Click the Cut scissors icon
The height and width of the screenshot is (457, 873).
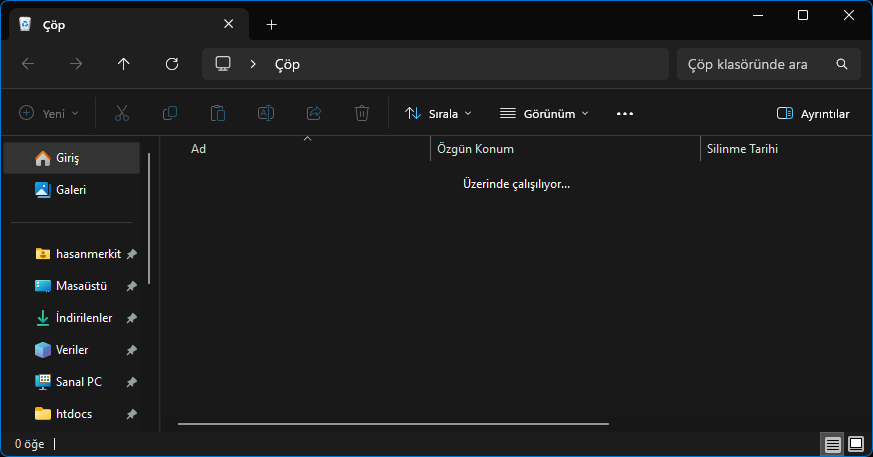coord(122,114)
